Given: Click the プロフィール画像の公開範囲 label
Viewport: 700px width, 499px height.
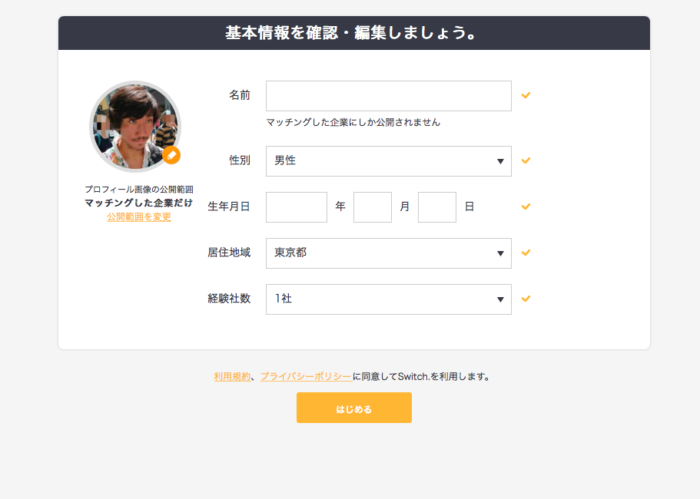Looking at the screenshot, I should click(x=139, y=189).
